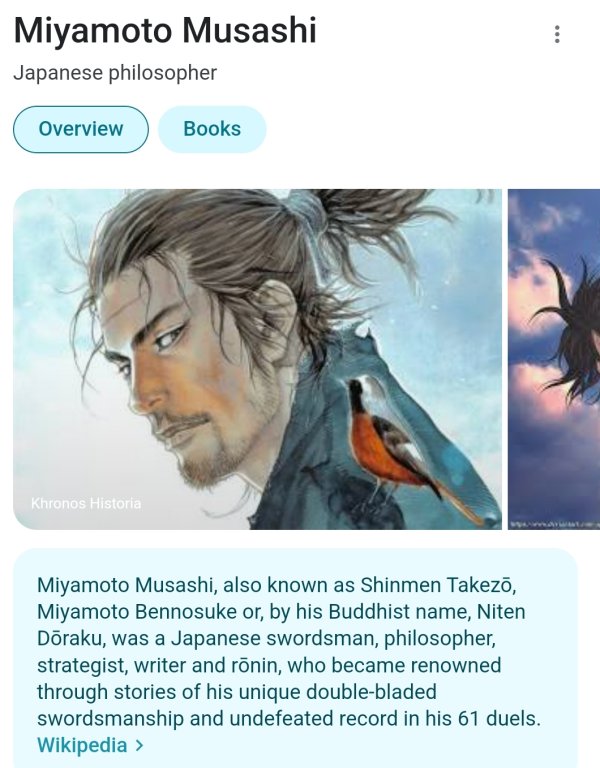The image size is (600, 768).
Task: Tap the Khronos Historia source label
Action: tap(86, 504)
